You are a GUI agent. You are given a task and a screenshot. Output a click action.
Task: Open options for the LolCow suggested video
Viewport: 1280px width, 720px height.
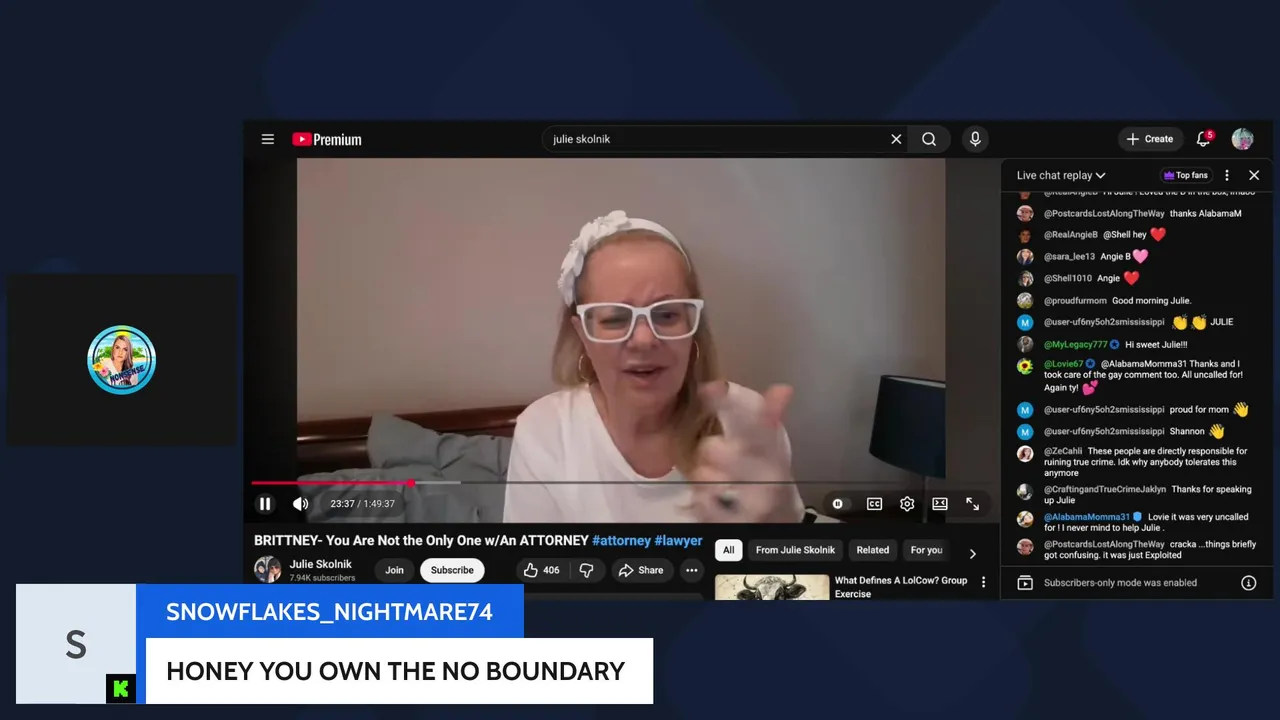pyautogui.click(x=983, y=582)
